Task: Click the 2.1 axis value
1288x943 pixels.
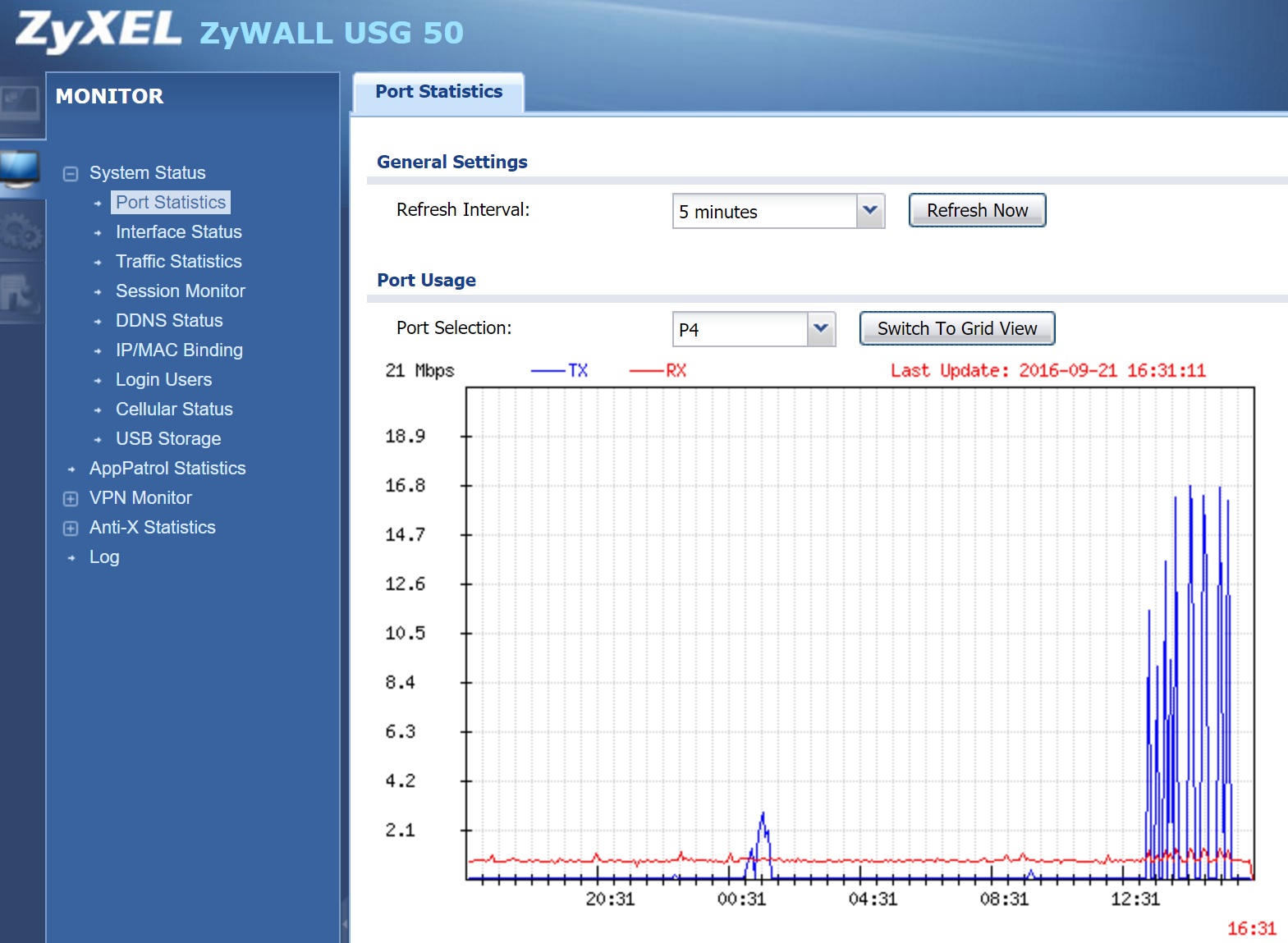Action: pos(400,830)
